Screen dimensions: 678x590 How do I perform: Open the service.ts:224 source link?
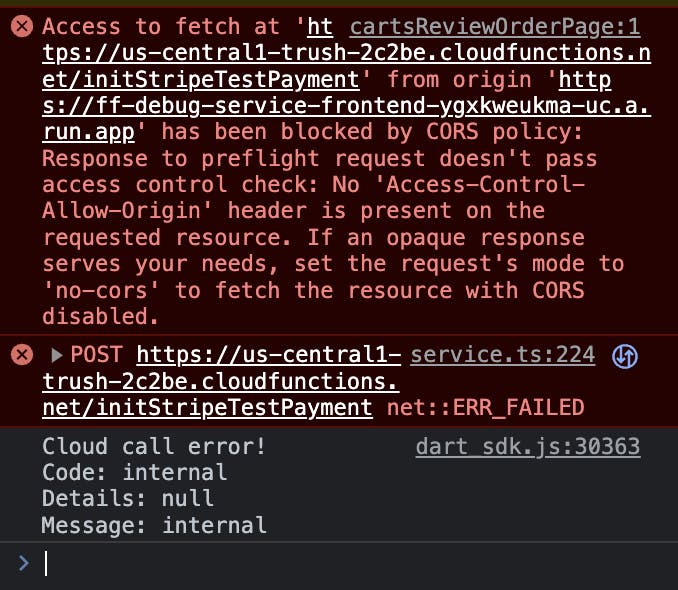pos(502,355)
